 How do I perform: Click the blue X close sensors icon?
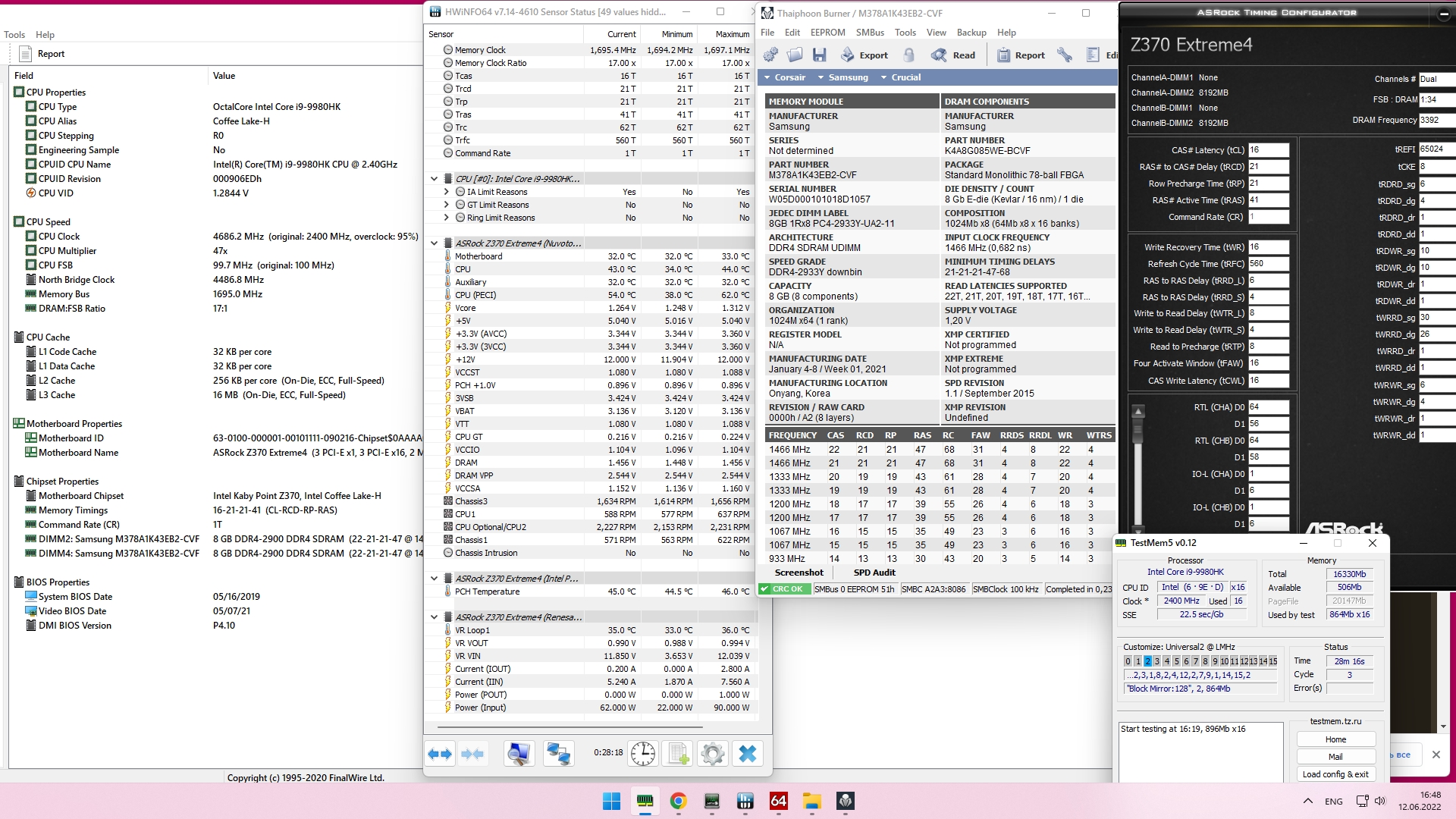coord(747,754)
